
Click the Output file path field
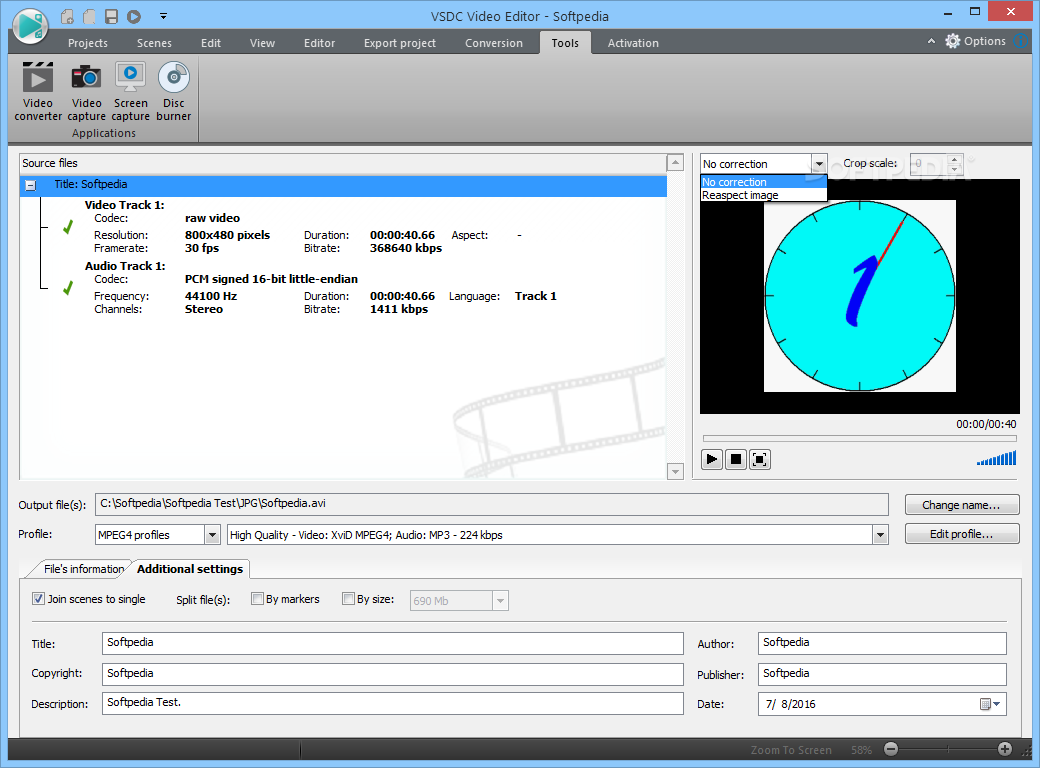tap(491, 504)
